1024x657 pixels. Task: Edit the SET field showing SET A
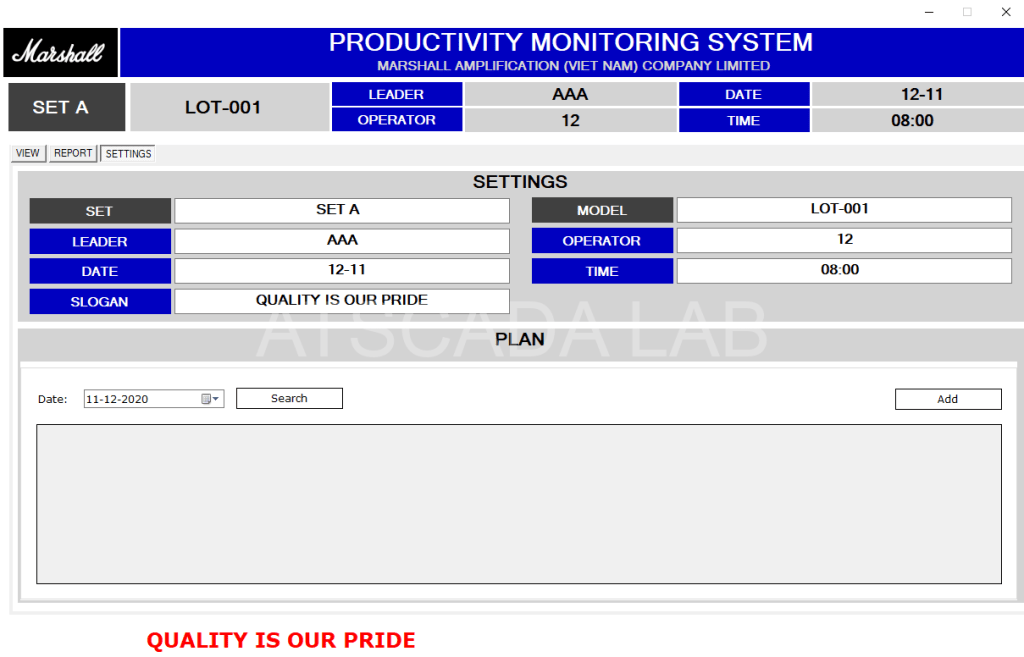coord(342,210)
